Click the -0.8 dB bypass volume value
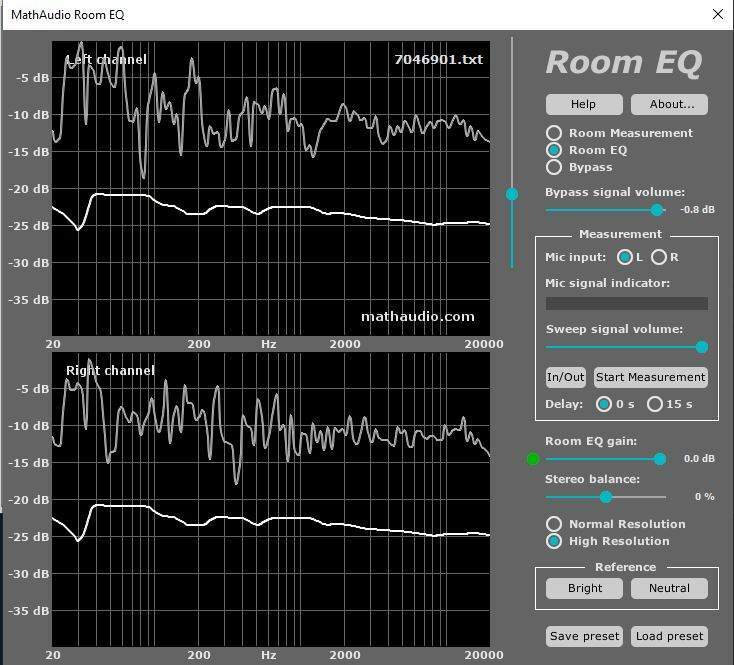The width and height of the screenshot is (734, 665). [697, 210]
